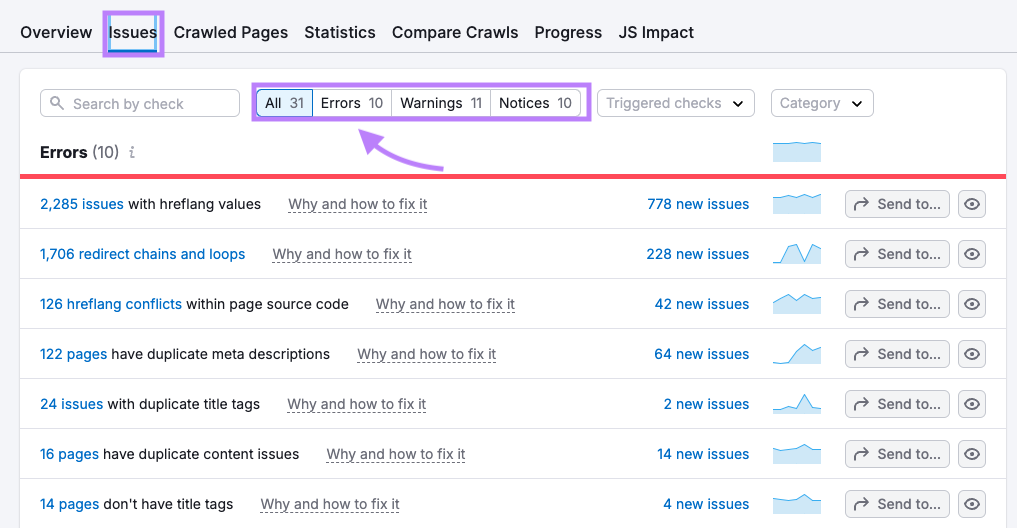The width and height of the screenshot is (1017, 528).
Task: Toggle eye icon for duplicate content issues
Action: (x=971, y=454)
